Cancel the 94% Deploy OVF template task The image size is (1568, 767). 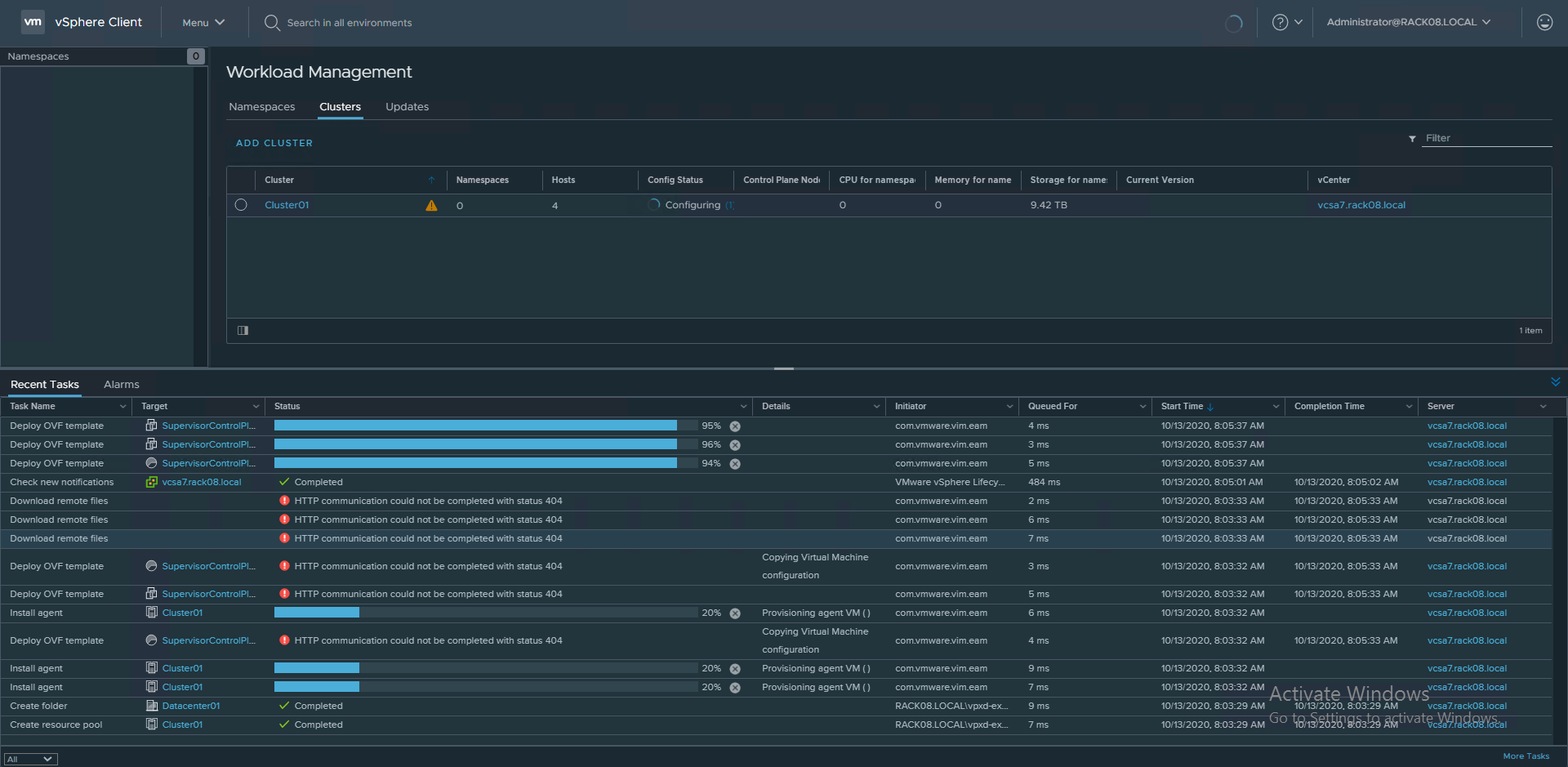pos(735,464)
